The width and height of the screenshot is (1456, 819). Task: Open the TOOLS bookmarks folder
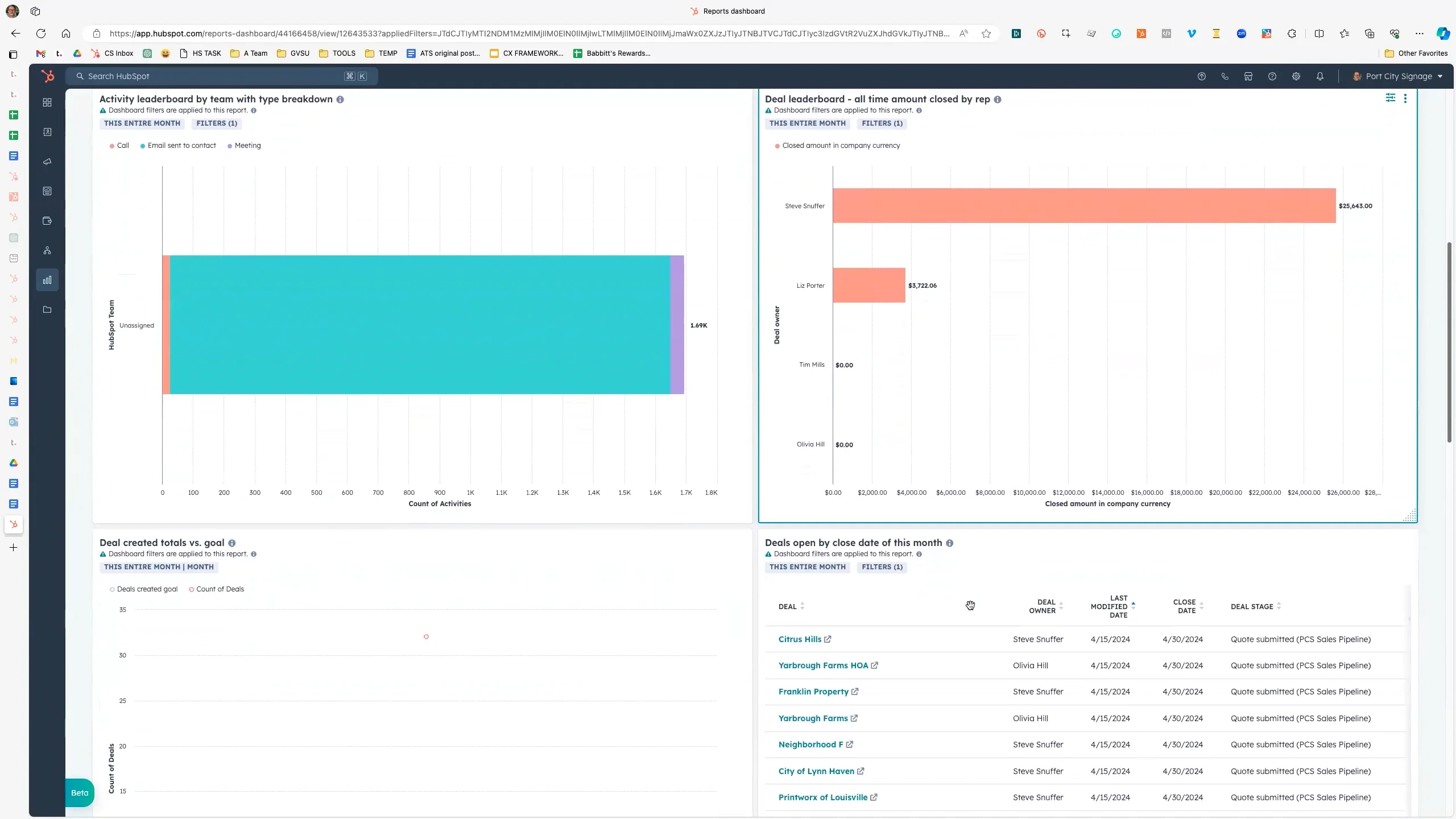337,53
